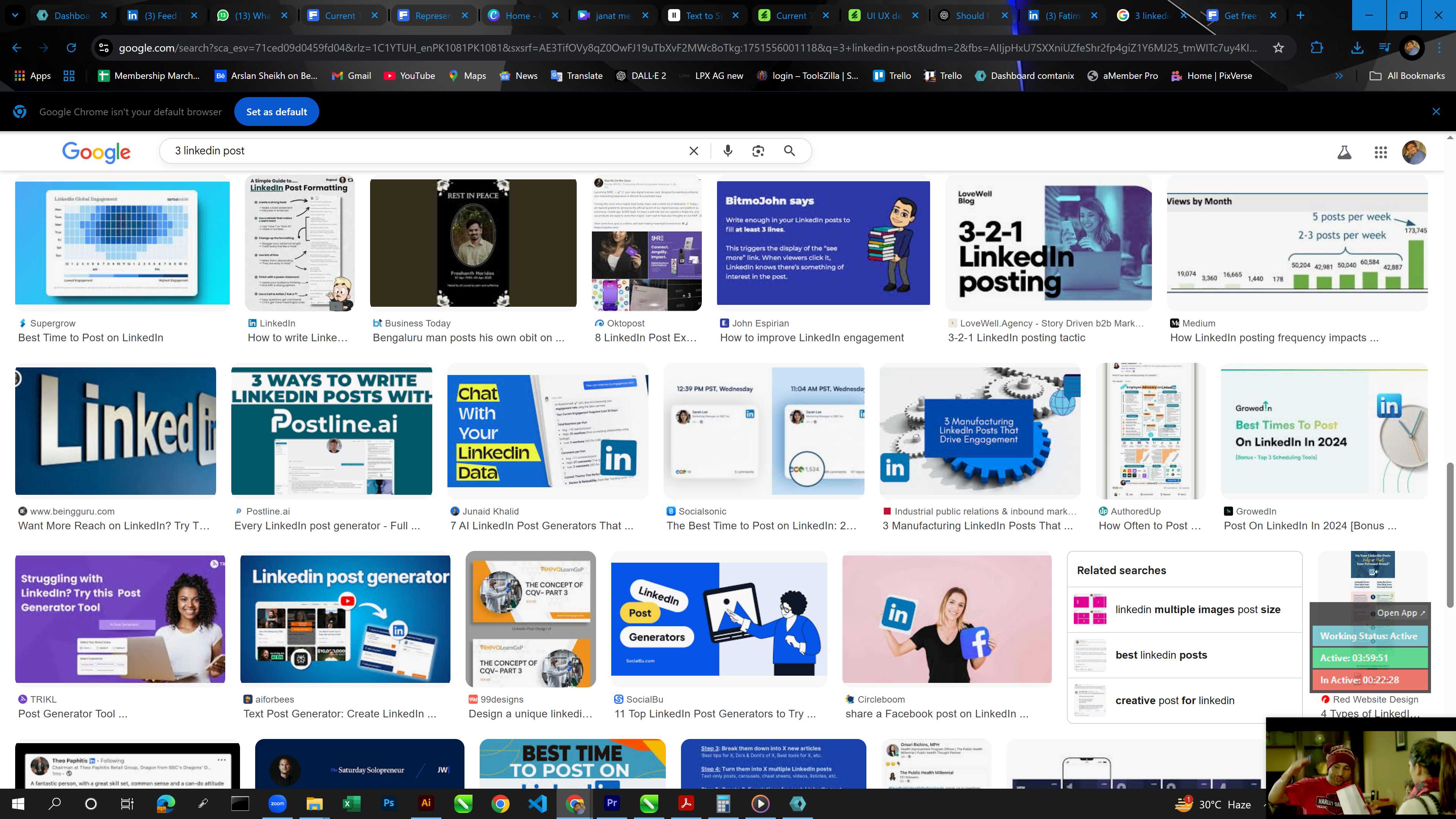
Task: Open All Bookmarks folder
Action: 1407,76
